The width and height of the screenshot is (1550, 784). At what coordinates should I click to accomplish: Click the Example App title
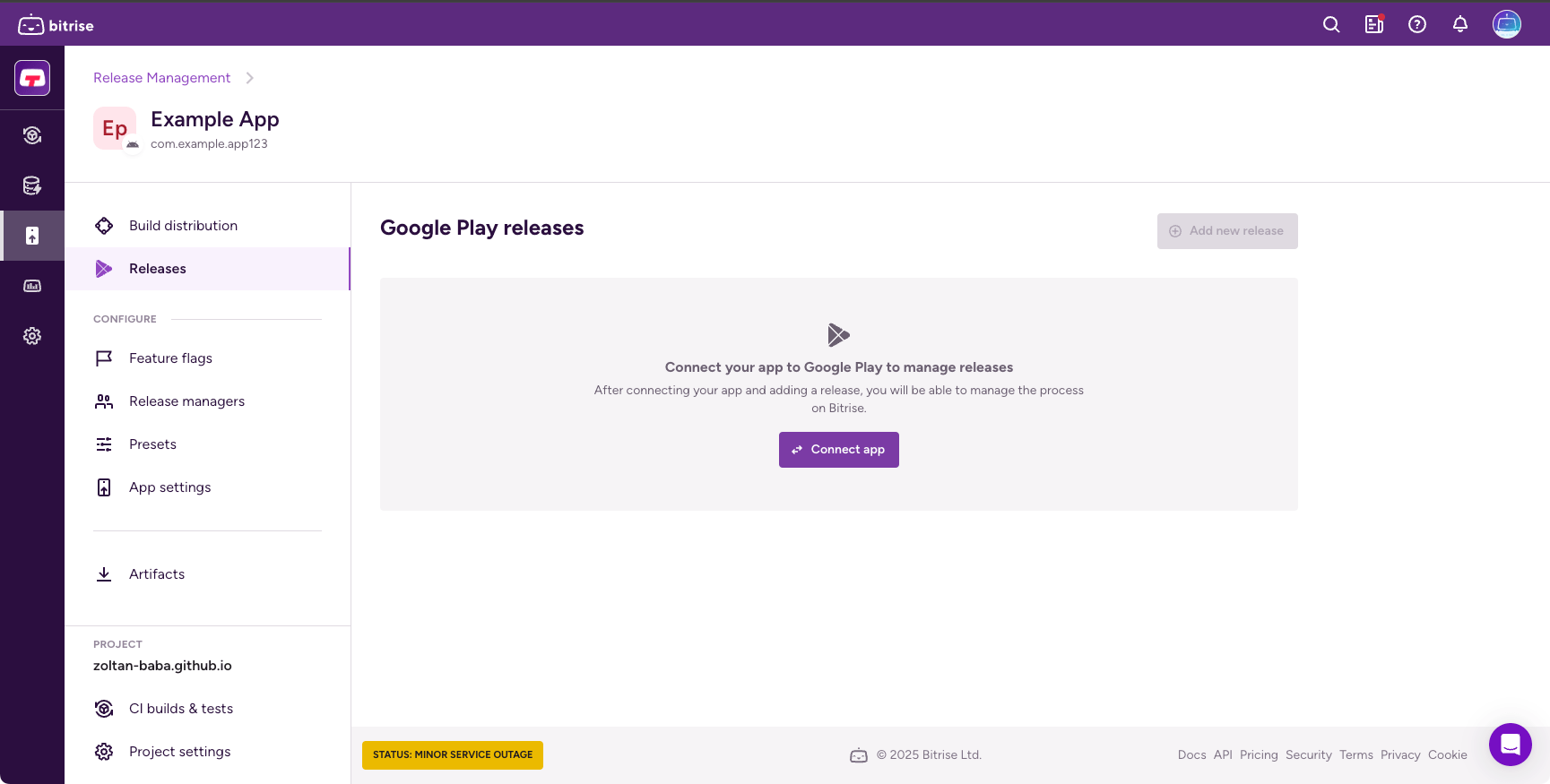pos(215,119)
